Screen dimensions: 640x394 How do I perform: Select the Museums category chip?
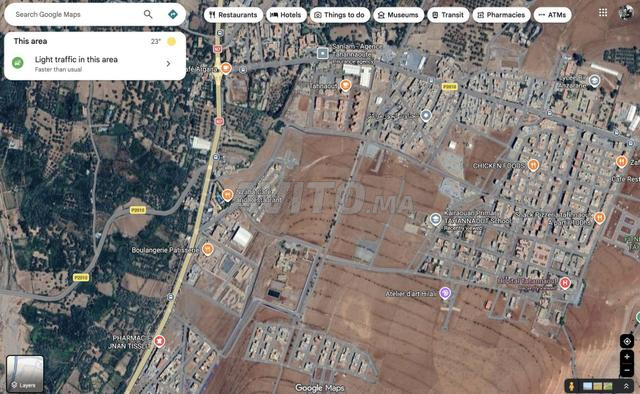tap(398, 15)
